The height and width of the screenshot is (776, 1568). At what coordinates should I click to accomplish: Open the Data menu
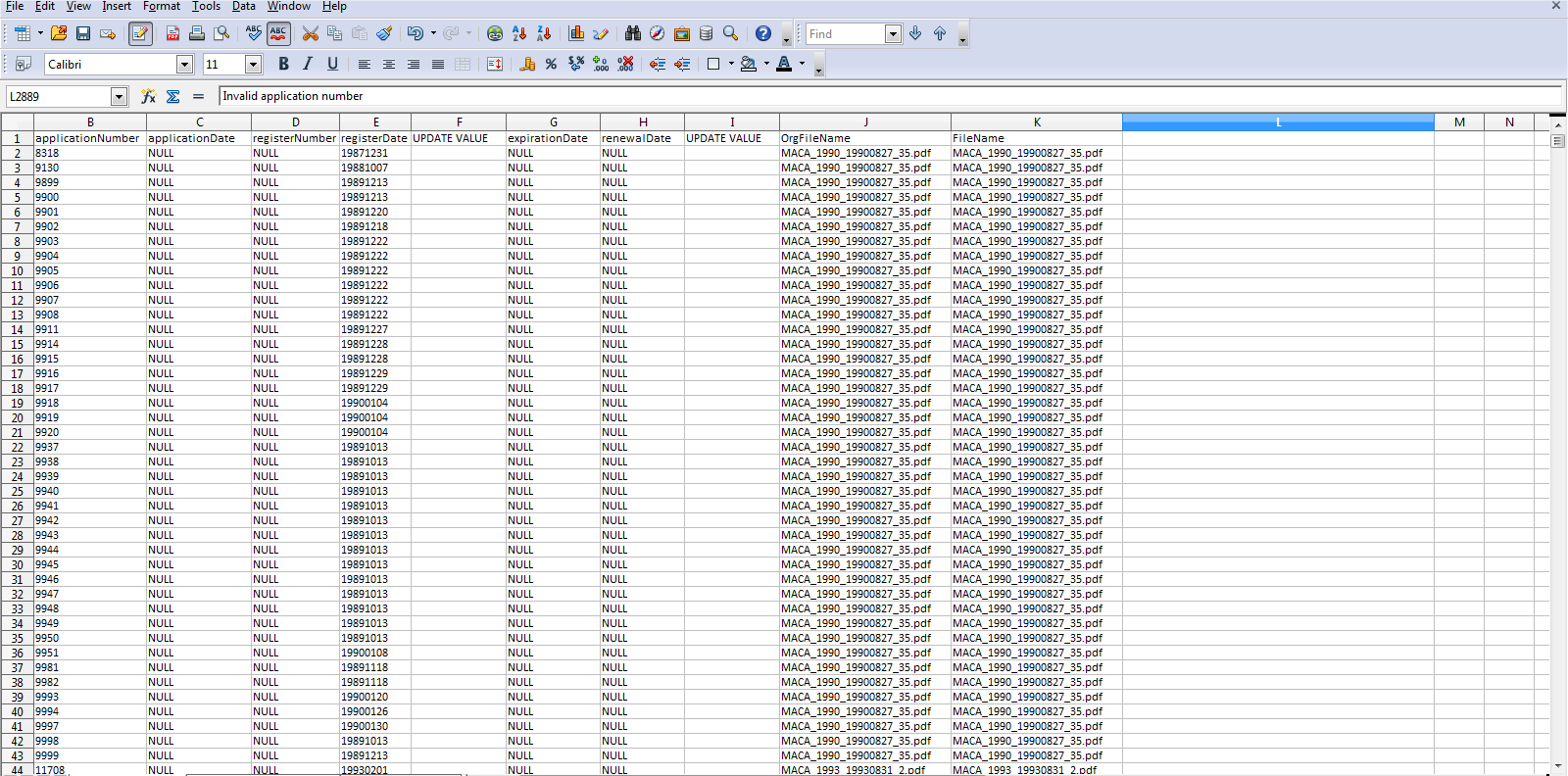(243, 6)
